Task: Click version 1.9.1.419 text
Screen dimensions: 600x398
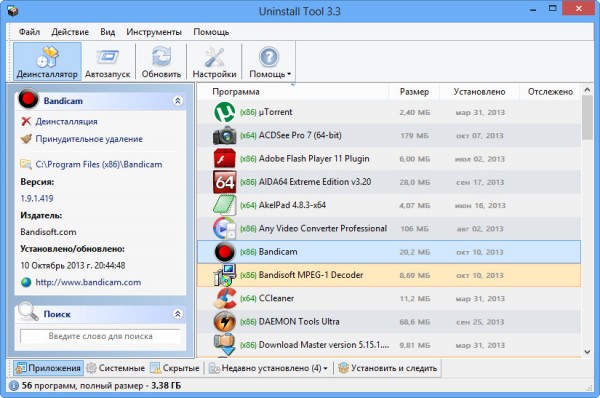Action: click(x=37, y=198)
